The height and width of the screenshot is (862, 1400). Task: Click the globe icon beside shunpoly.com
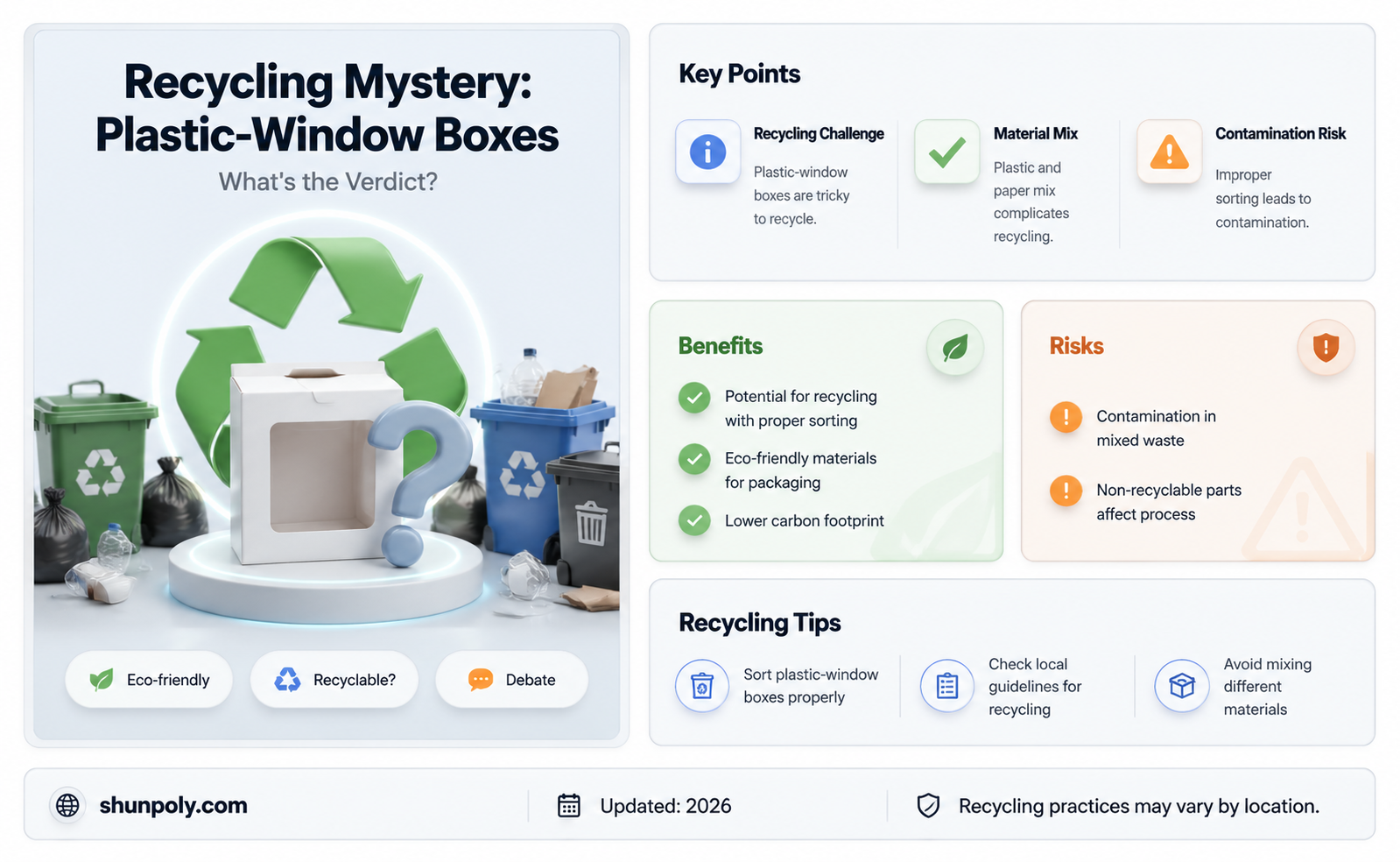[67, 805]
